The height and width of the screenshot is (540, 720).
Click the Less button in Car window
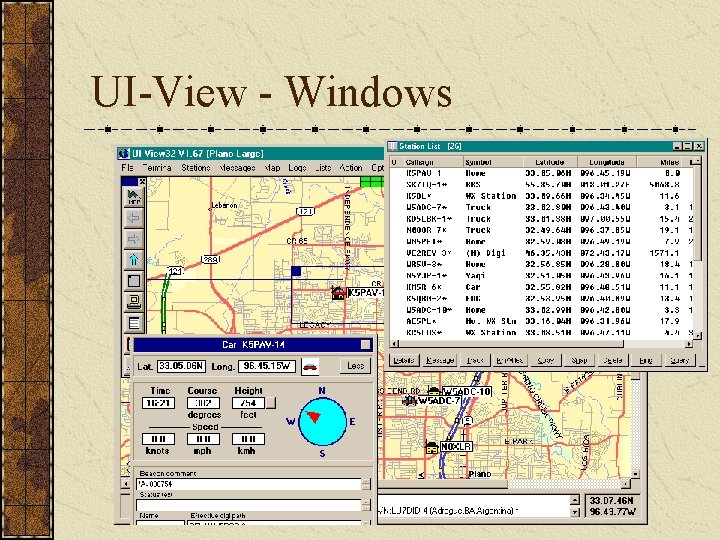coord(355,366)
